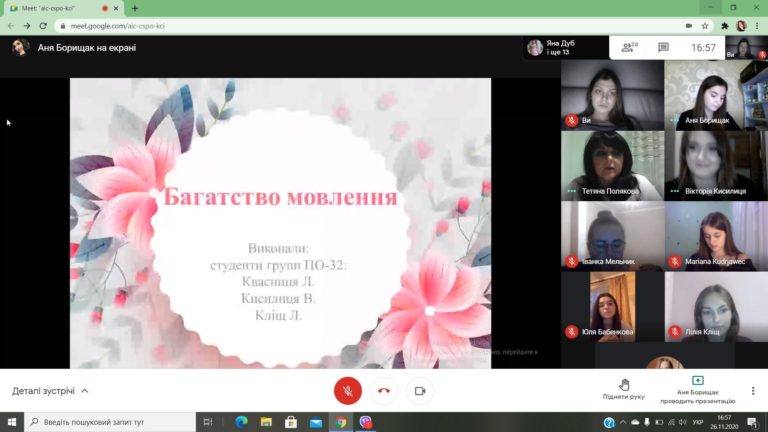Open a new browser tab

tap(135, 8)
